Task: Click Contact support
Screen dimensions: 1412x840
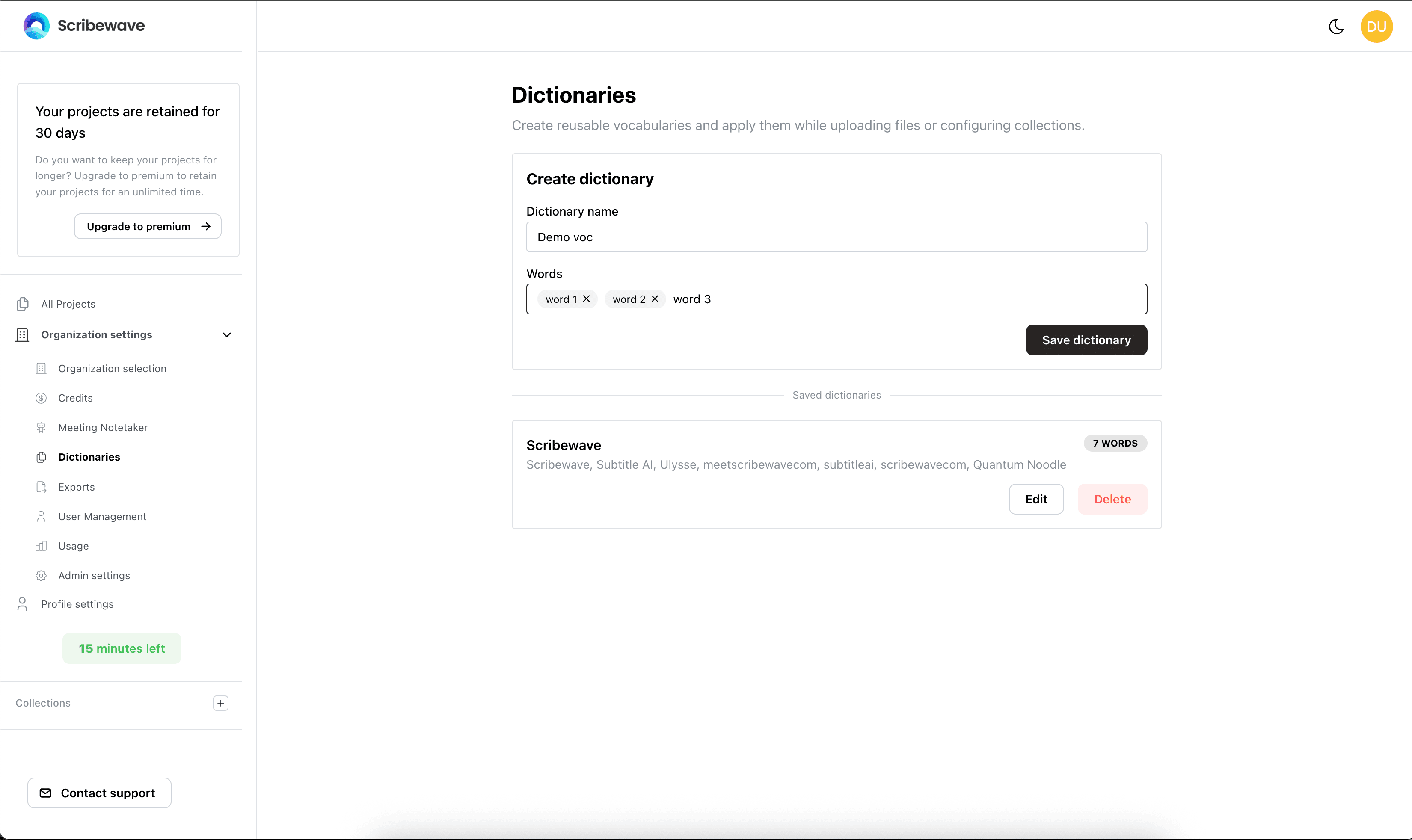Action: tap(99, 793)
